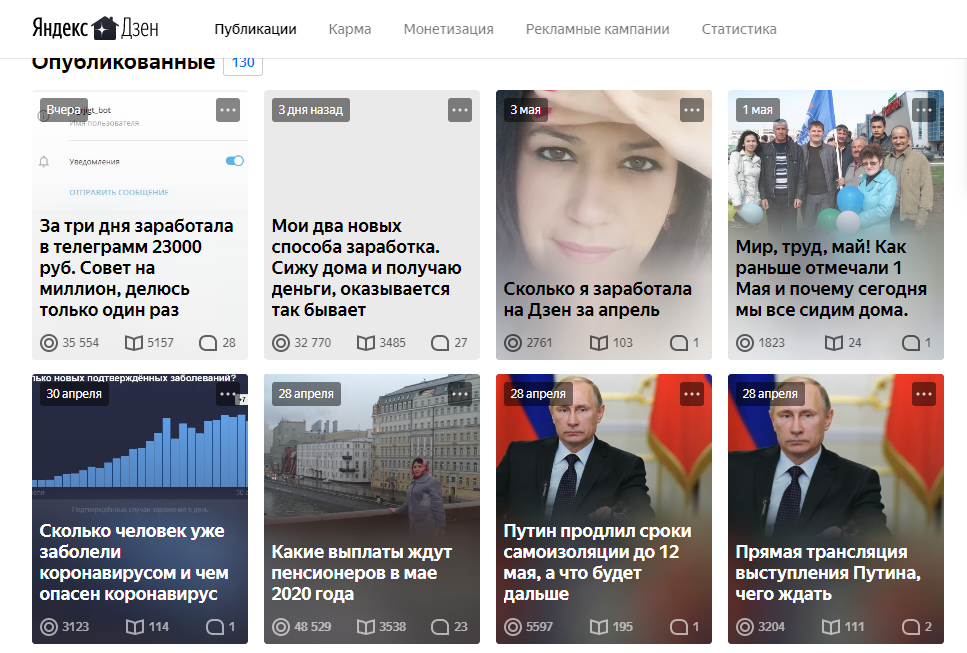Open three-dot menu on Мои два новых способа заработка
This screenshot has height=653, width=967.
coord(459,110)
